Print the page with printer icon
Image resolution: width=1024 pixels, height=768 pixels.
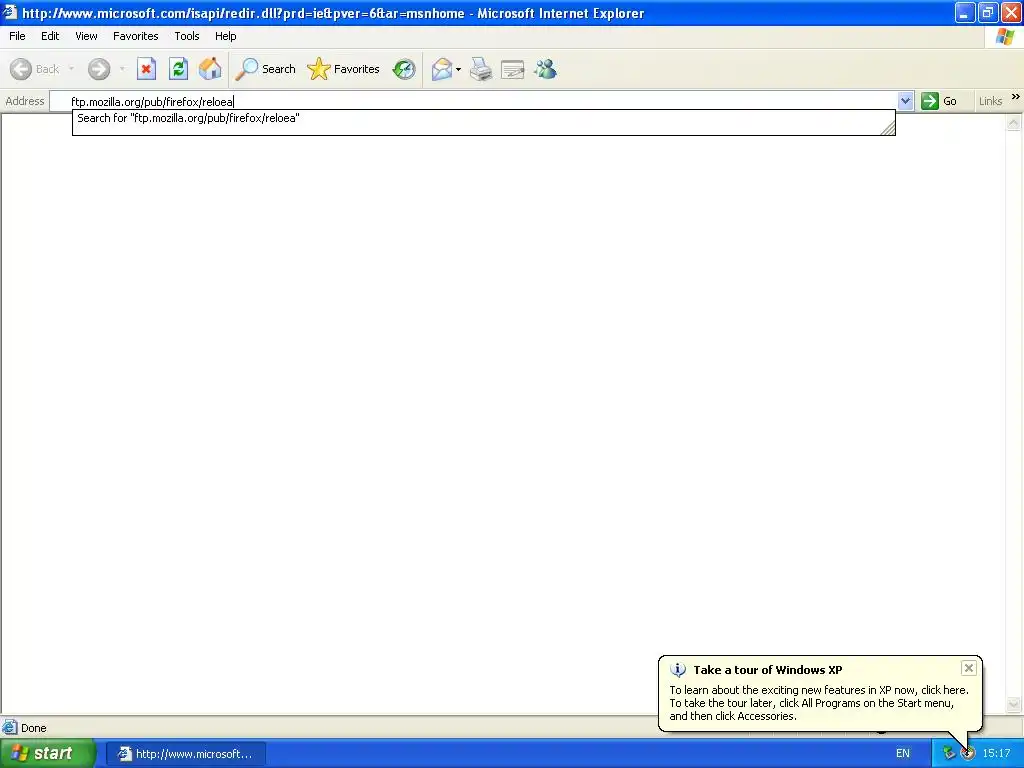[x=481, y=69]
